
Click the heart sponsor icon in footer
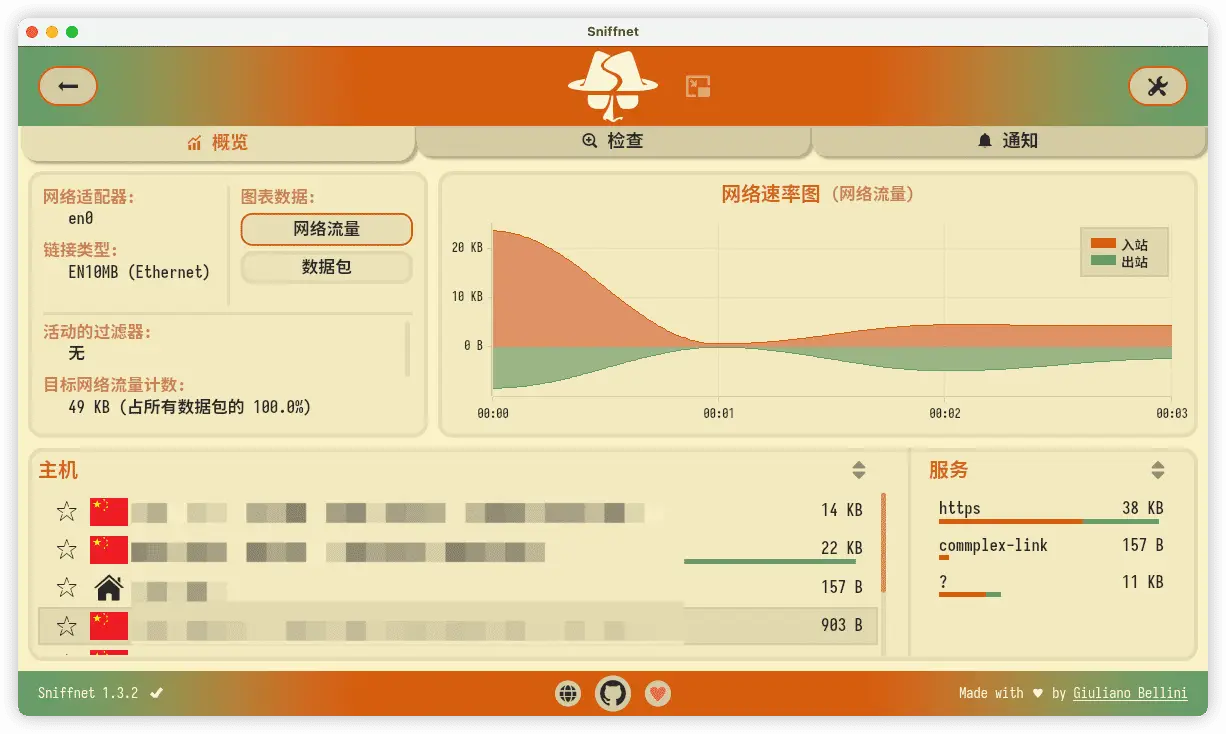[657, 693]
